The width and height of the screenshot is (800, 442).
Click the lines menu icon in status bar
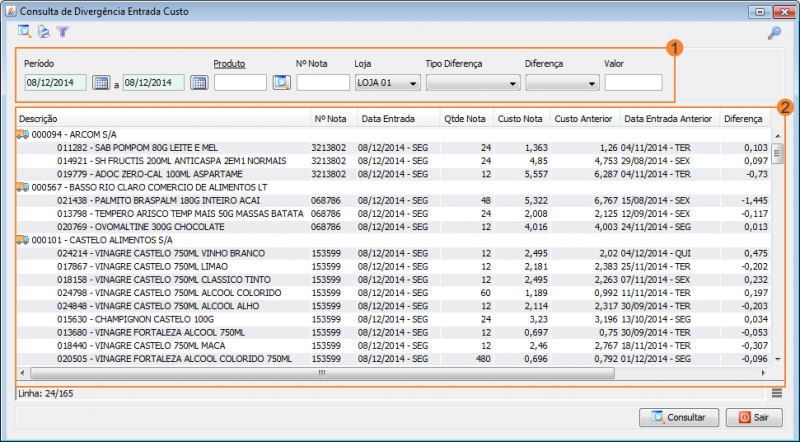click(777, 393)
